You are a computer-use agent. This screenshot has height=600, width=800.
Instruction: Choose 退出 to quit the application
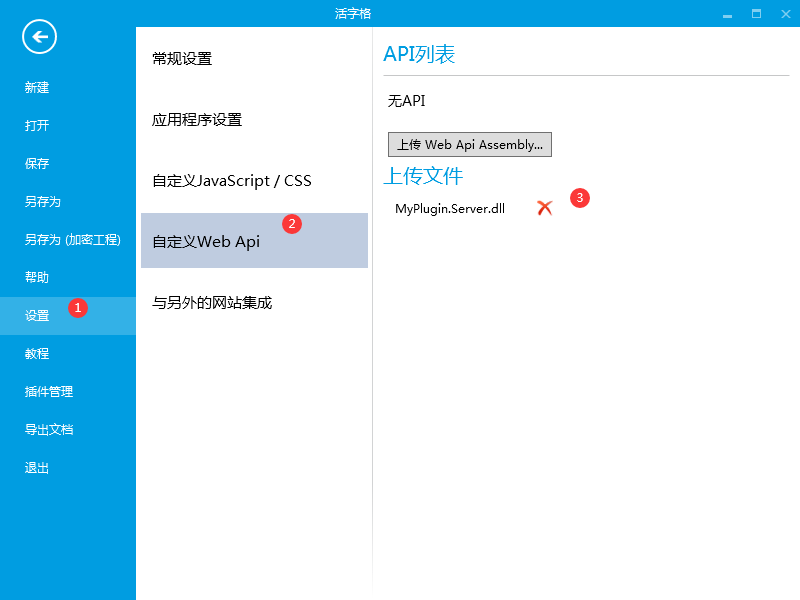37,468
